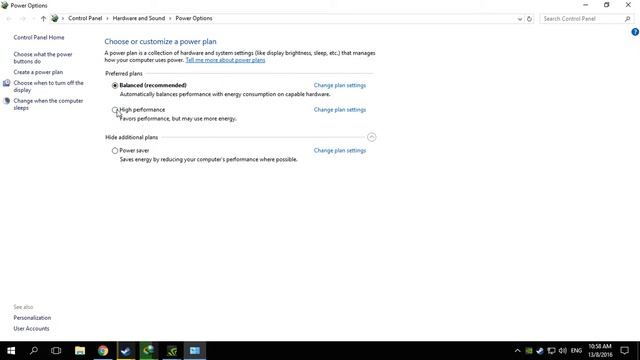Select the Balanced (recommended) power plan
The width and height of the screenshot is (640, 360).
pyautogui.click(x=115, y=85)
